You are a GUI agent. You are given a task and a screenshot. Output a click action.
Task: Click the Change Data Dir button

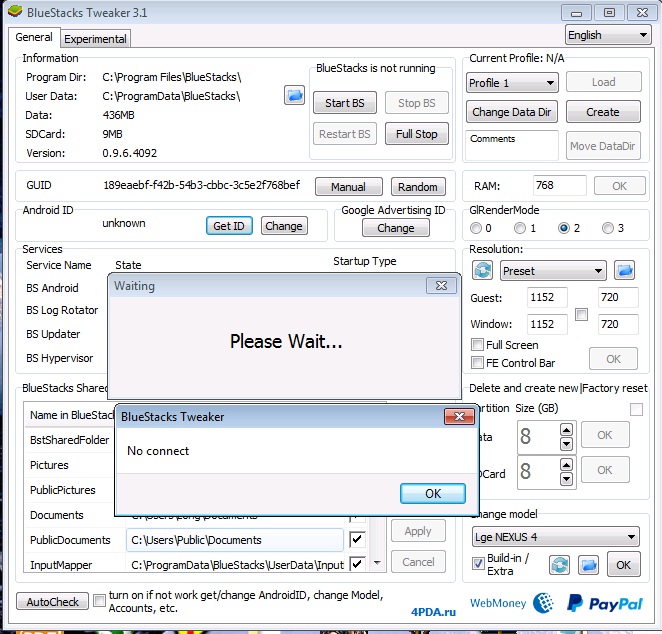point(512,112)
